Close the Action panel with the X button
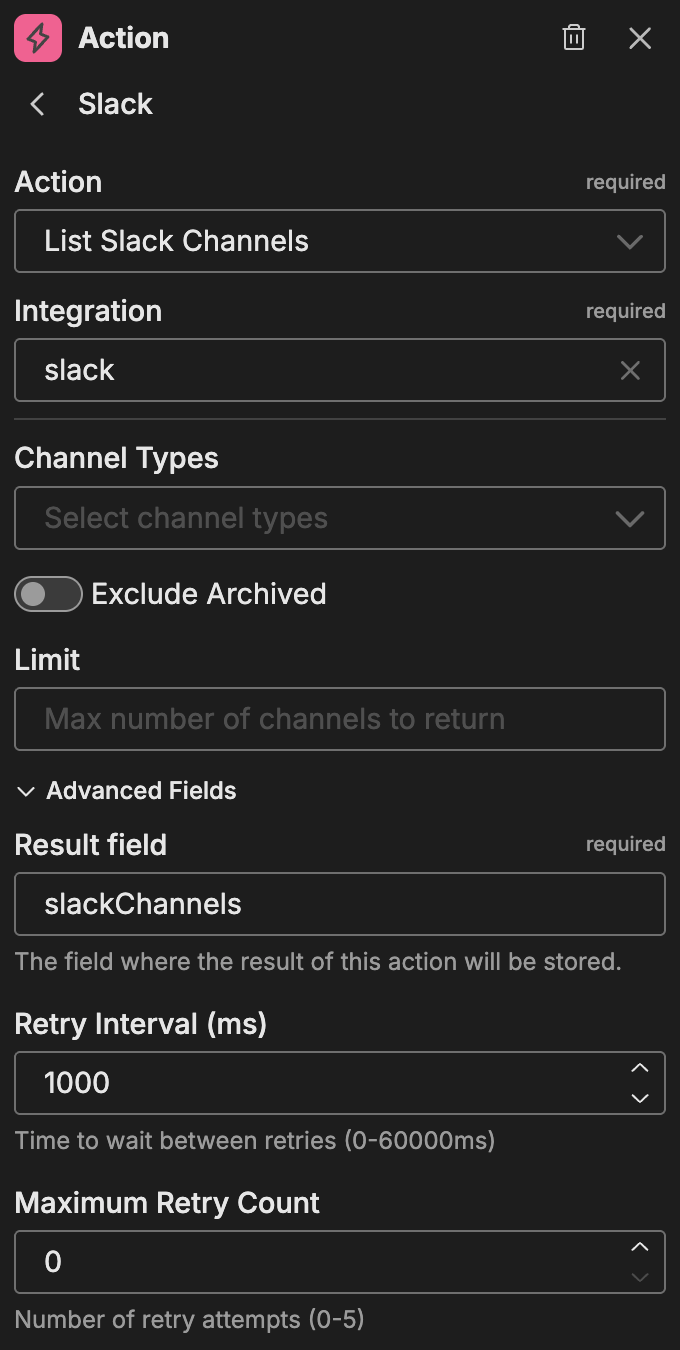Screen dimensions: 680x1350 point(640,38)
